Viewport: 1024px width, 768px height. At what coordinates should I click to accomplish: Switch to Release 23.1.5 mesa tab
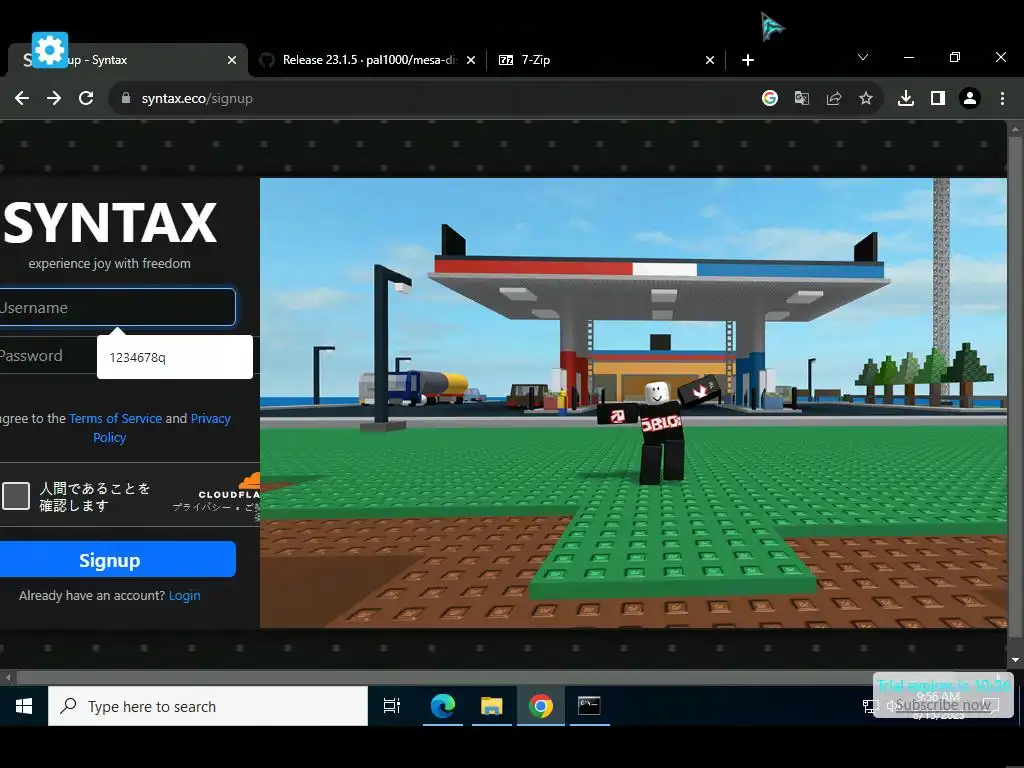[370, 60]
